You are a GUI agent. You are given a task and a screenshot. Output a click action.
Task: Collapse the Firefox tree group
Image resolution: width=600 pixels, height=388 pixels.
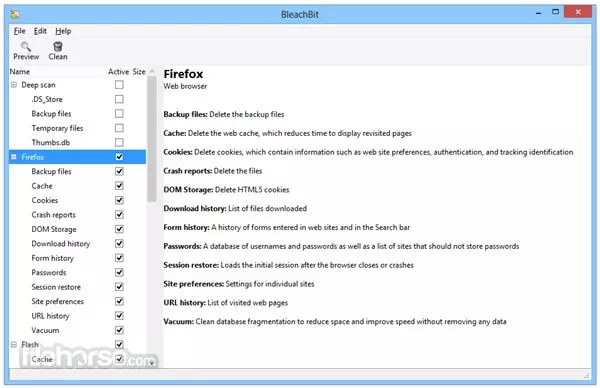click(14, 157)
